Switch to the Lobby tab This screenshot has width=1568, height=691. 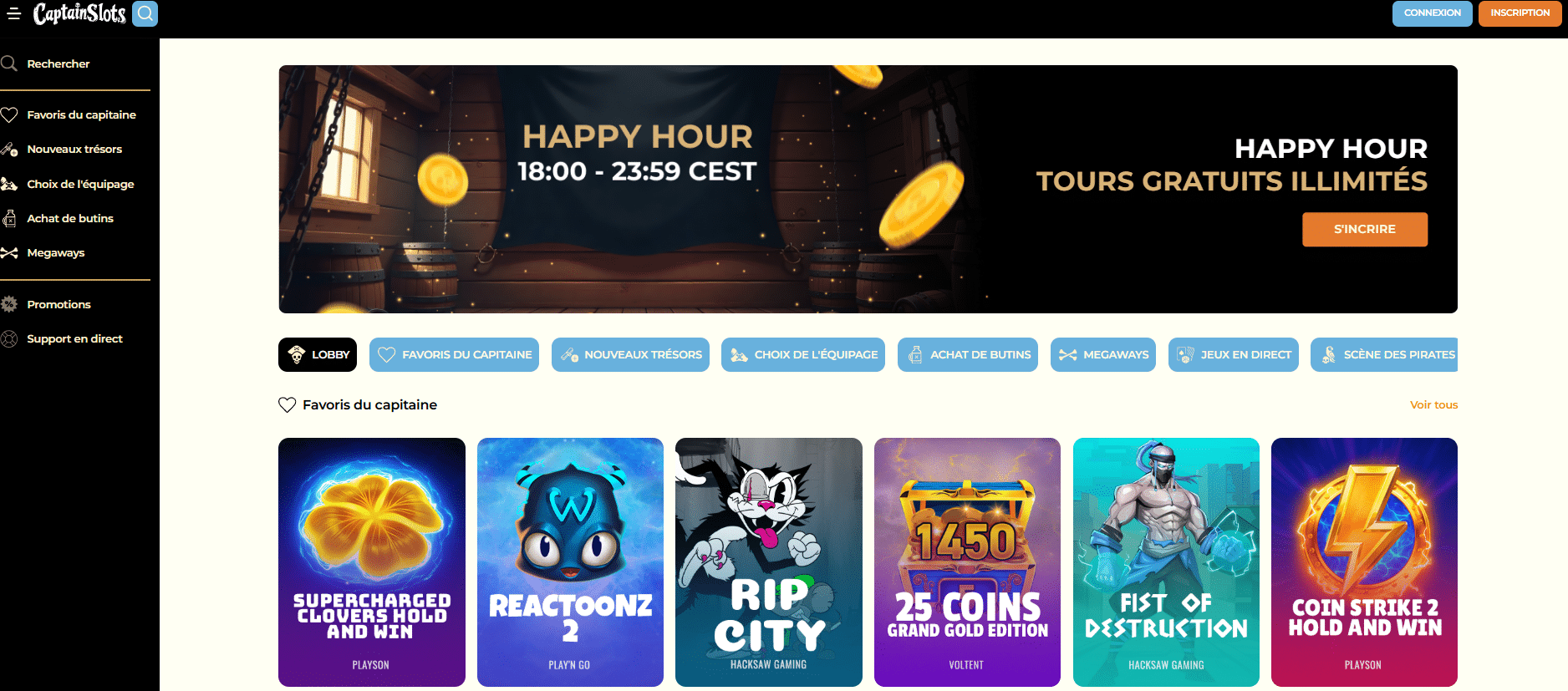click(x=318, y=354)
